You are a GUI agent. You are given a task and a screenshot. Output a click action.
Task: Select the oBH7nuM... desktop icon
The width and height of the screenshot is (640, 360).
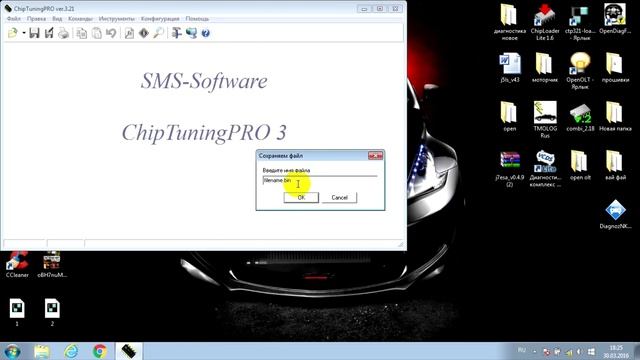[52, 264]
